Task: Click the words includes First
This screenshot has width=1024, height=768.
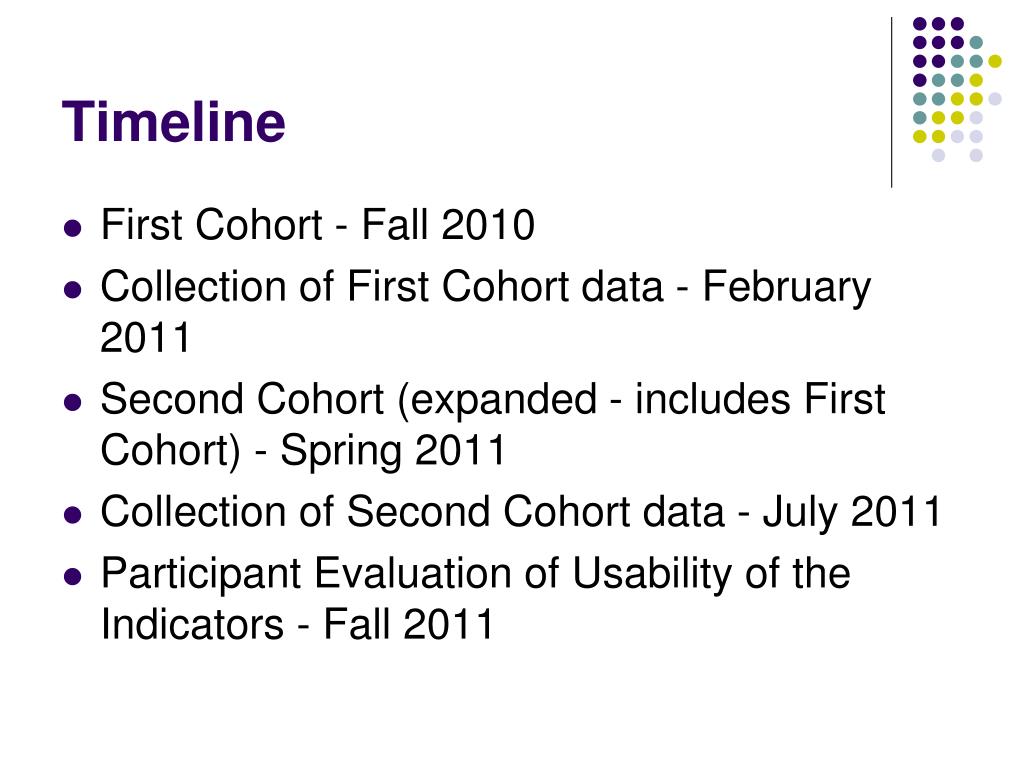Action: point(760,398)
